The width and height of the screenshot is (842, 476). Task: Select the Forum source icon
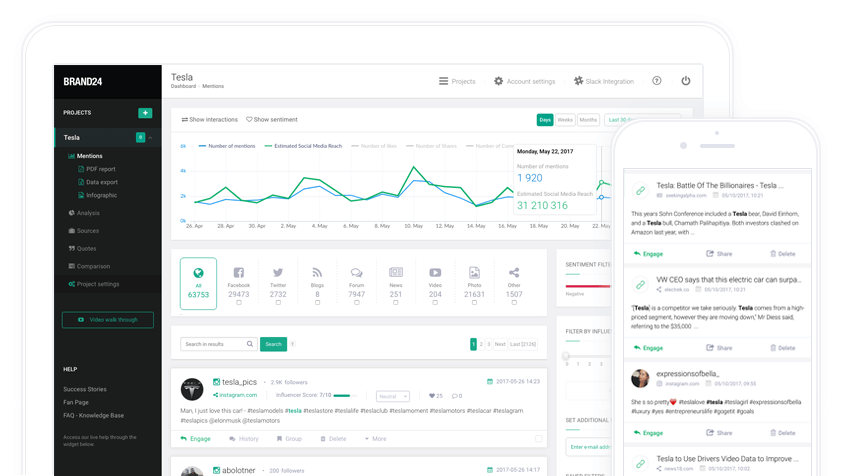pyautogui.click(x=357, y=273)
